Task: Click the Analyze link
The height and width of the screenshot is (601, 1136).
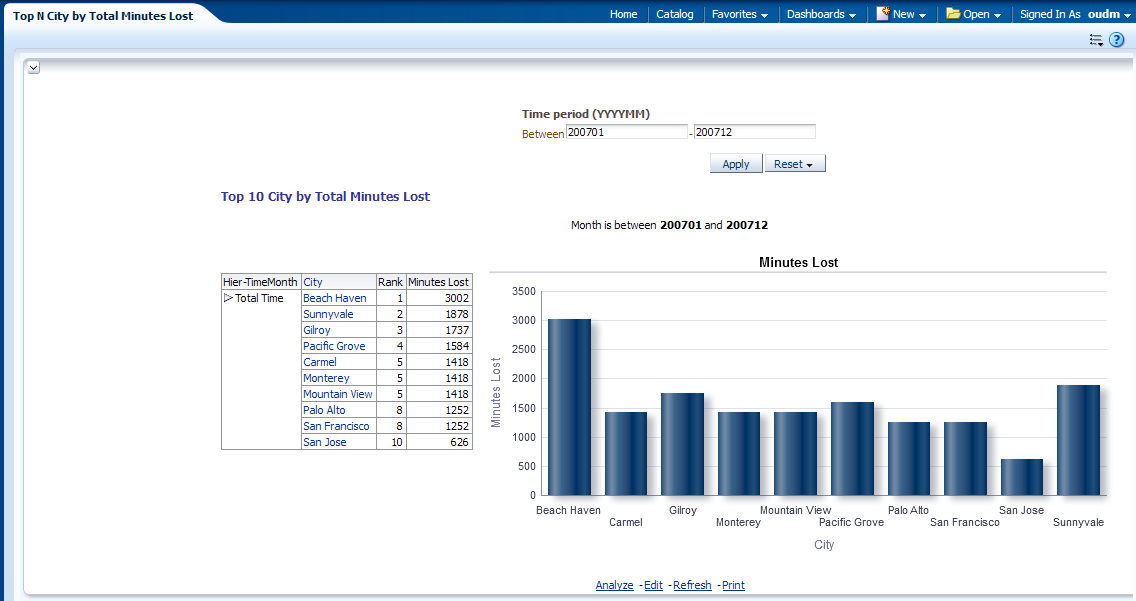Action: point(614,585)
